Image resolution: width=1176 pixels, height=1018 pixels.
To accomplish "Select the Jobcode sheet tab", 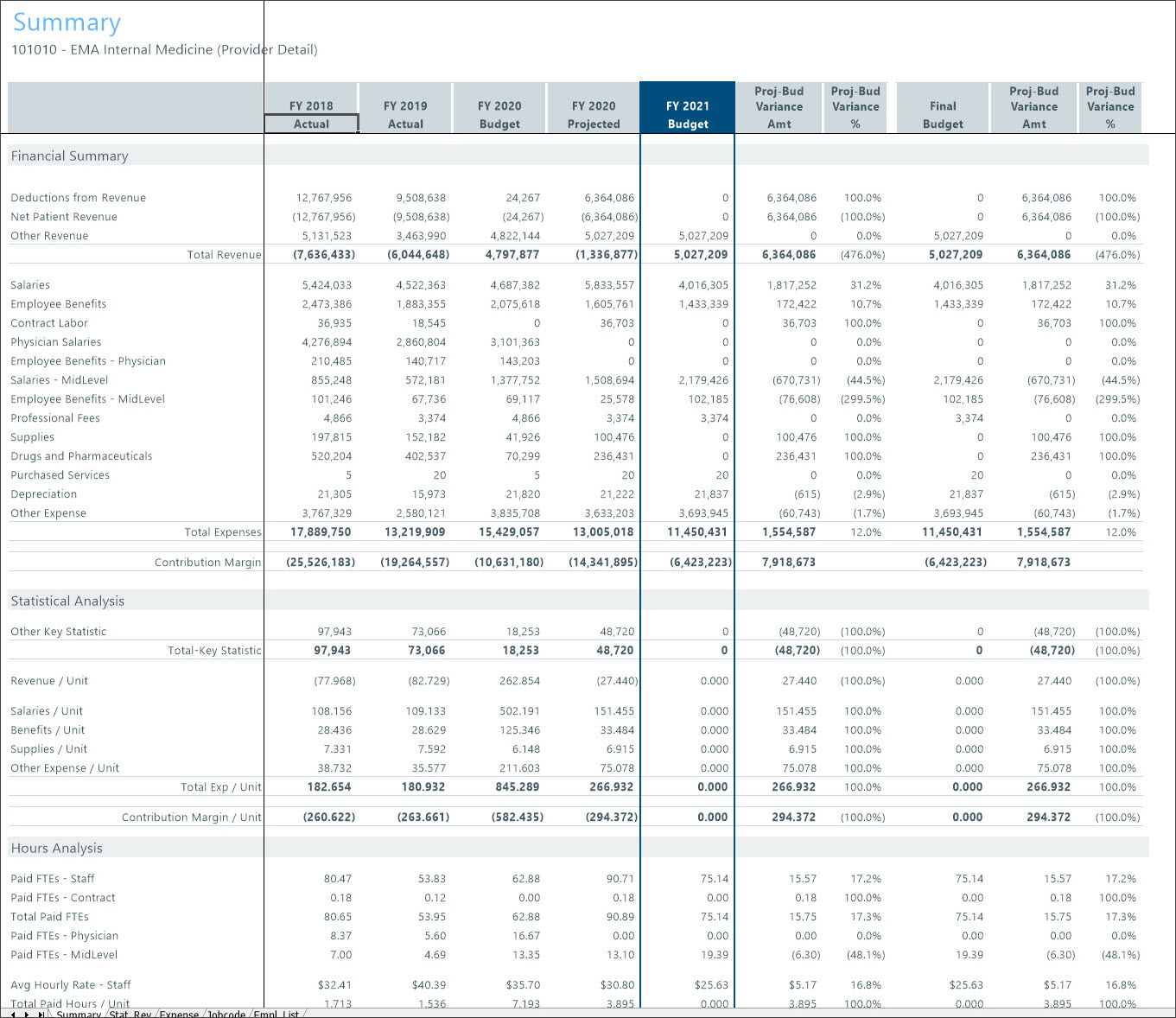I will point(226,1013).
